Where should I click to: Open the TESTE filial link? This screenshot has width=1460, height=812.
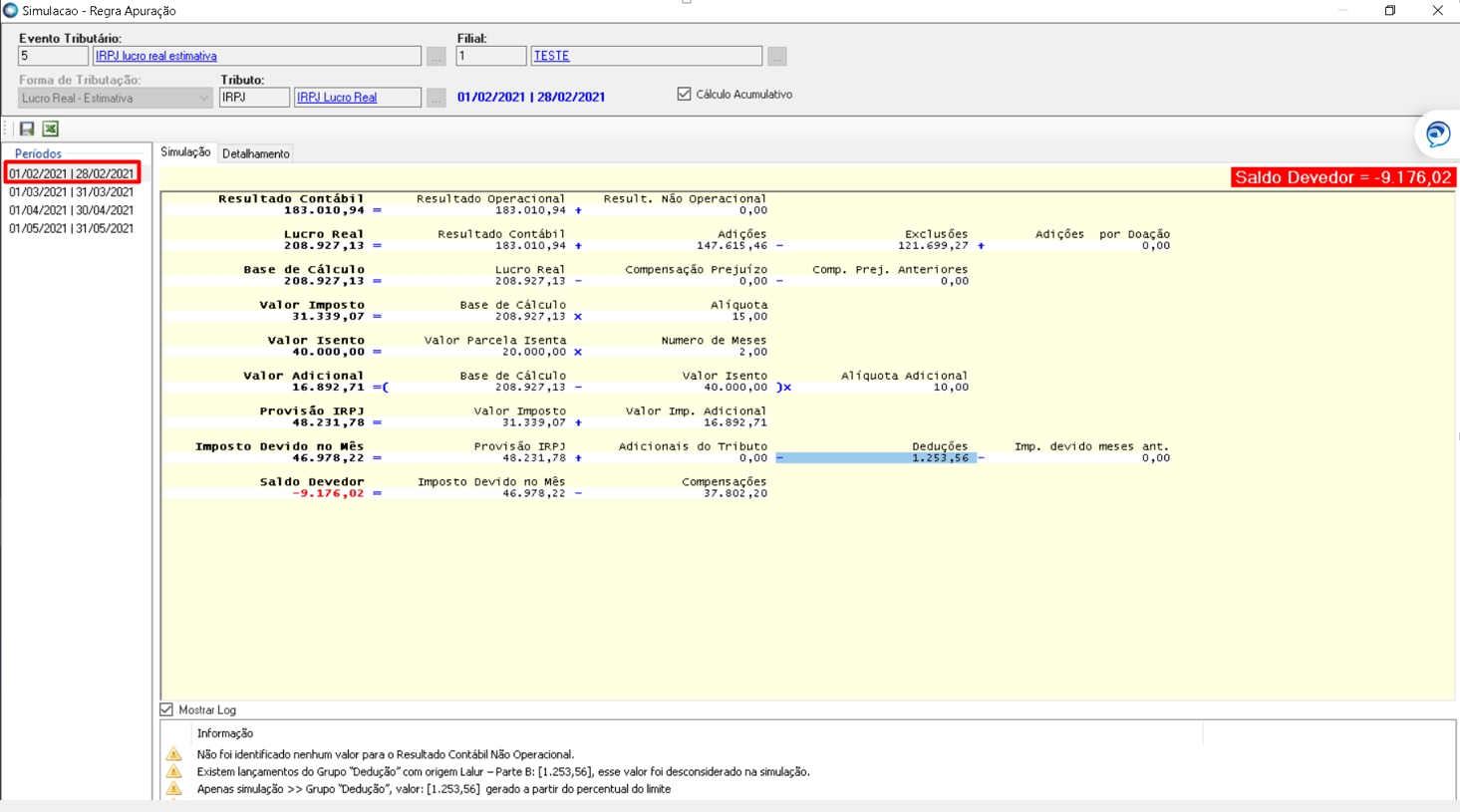[x=552, y=56]
